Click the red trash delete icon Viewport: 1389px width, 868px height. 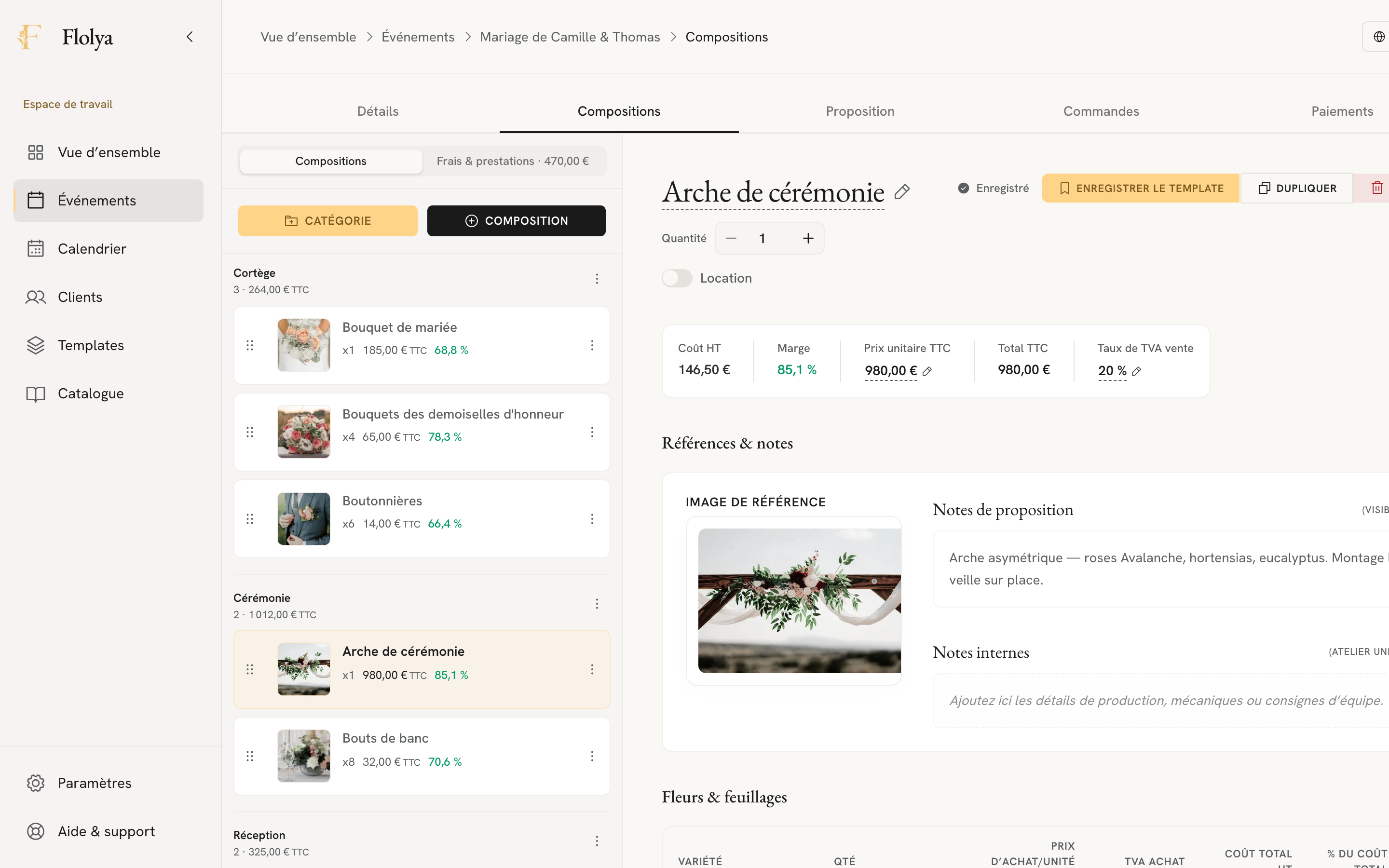tap(1377, 188)
